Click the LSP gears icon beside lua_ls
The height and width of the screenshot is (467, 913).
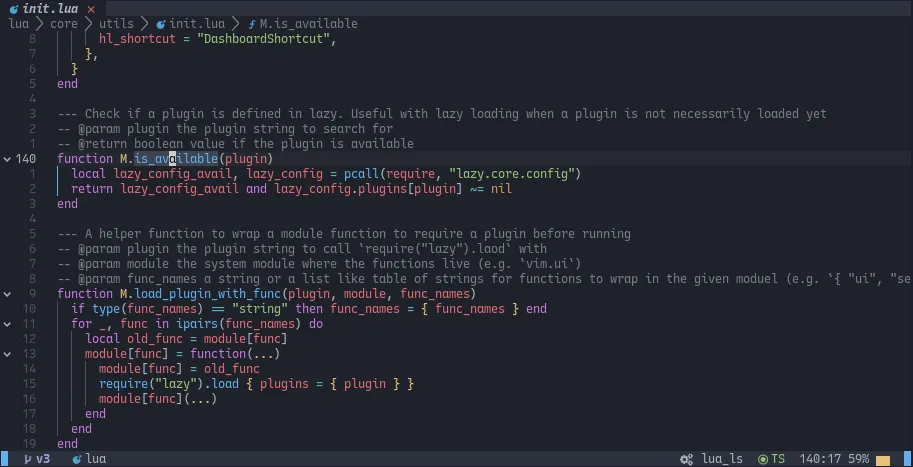686,459
